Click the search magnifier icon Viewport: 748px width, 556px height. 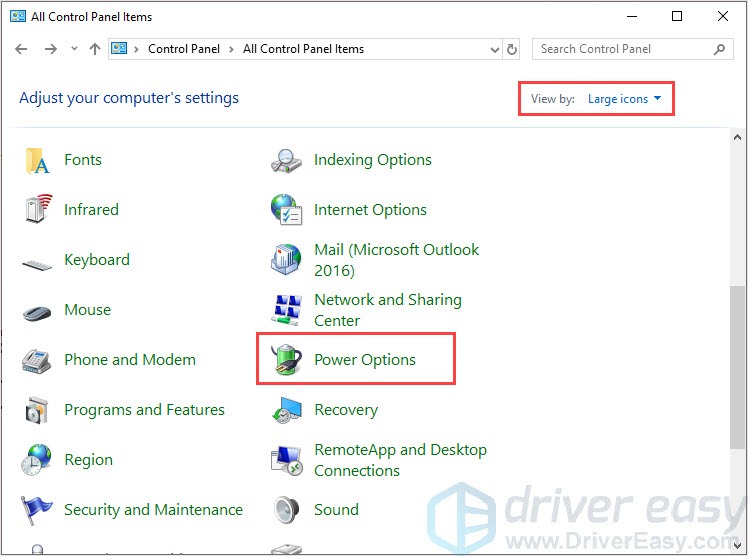pyautogui.click(x=719, y=49)
